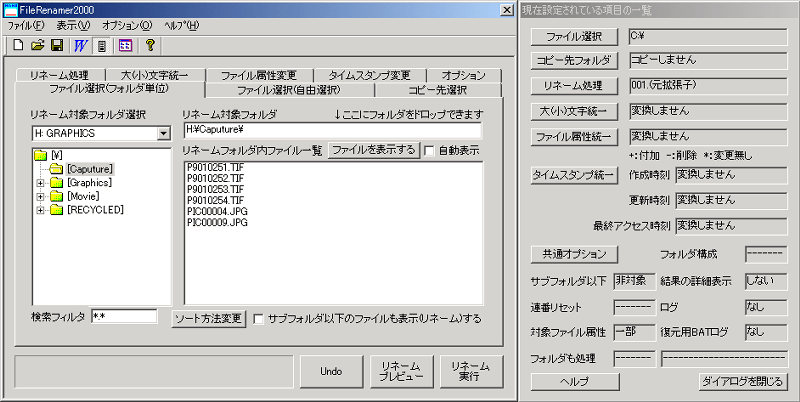
Task: Click 大(小)文字統一 button in settings list
Action: point(574,111)
